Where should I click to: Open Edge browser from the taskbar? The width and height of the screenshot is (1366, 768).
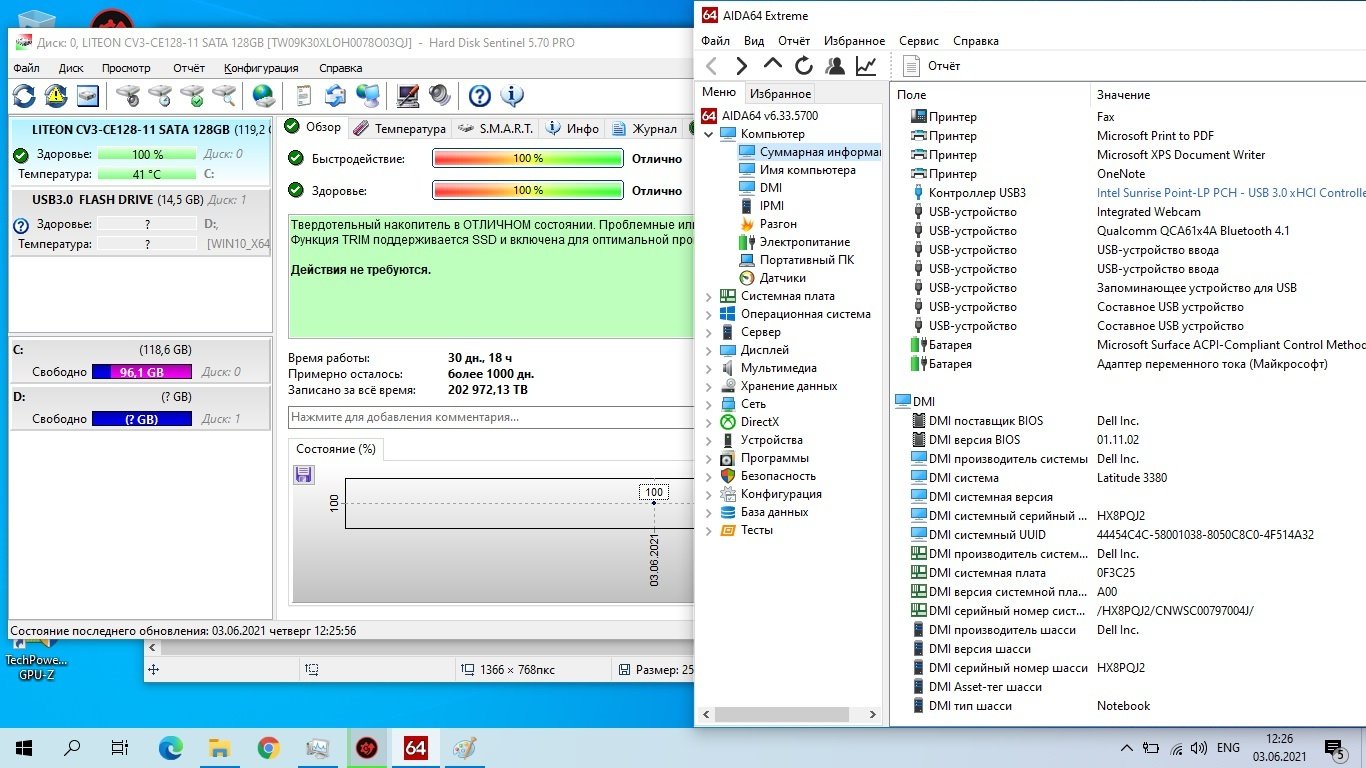pyautogui.click(x=171, y=748)
